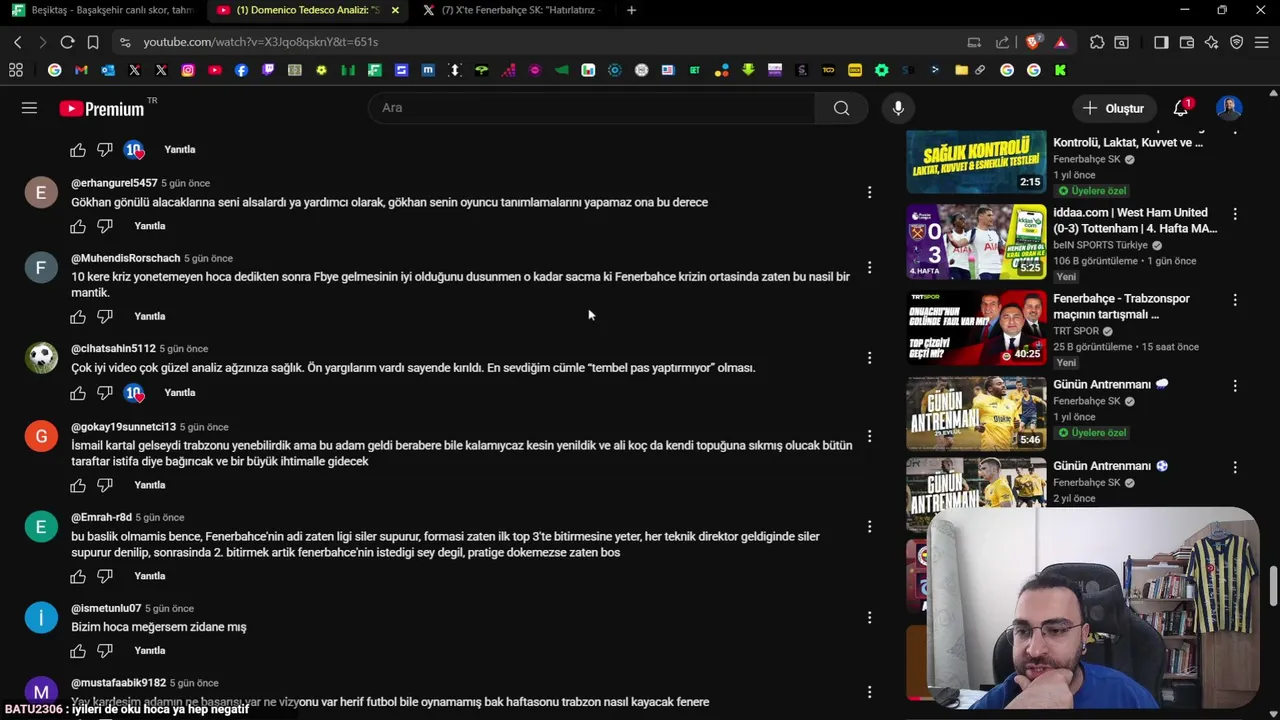1280x720 pixels.
Task: Reply to @gokay19sunnetci13's comment
Action: pyautogui.click(x=150, y=485)
